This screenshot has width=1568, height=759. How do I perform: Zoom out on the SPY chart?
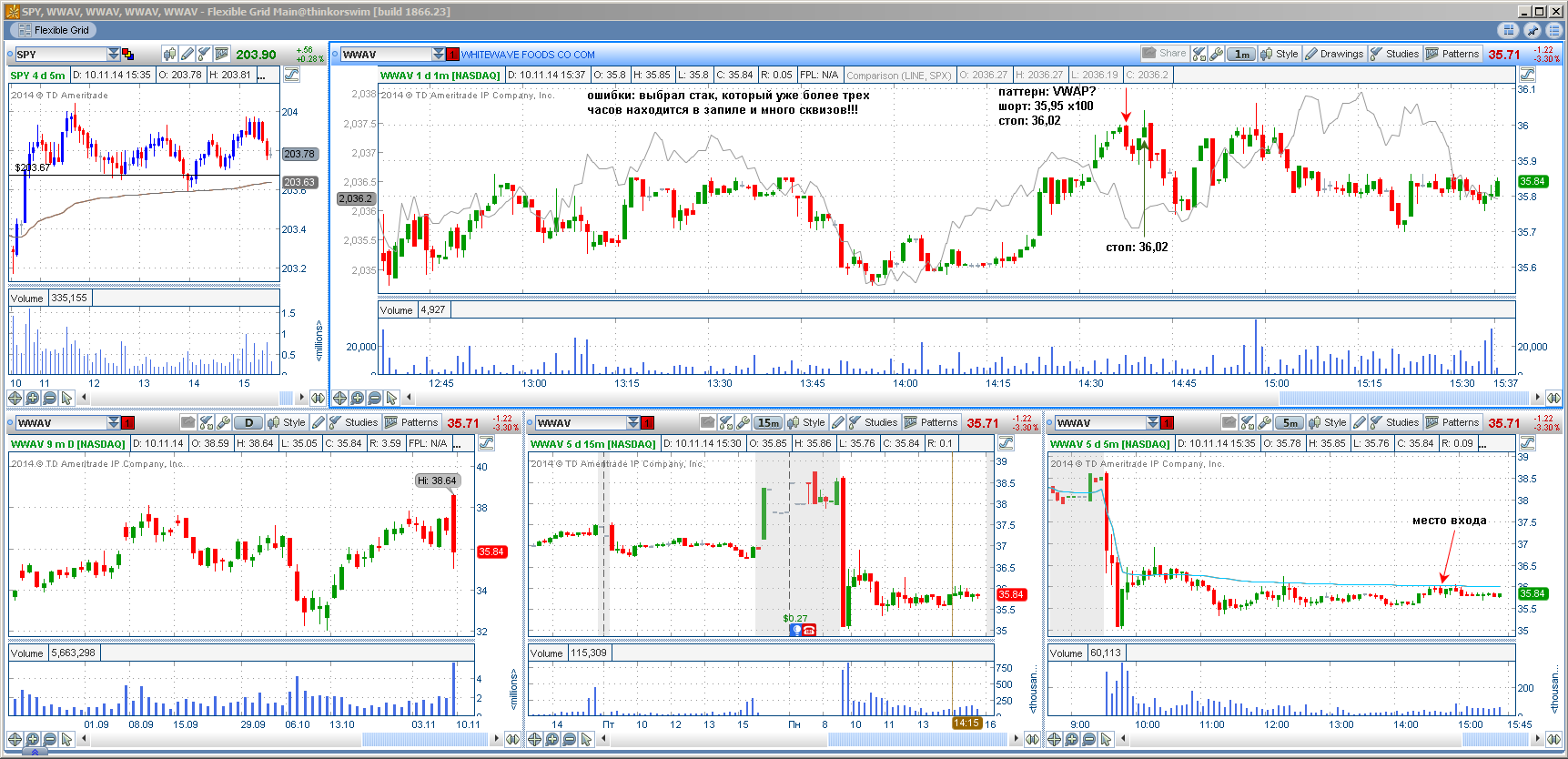click(50, 398)
